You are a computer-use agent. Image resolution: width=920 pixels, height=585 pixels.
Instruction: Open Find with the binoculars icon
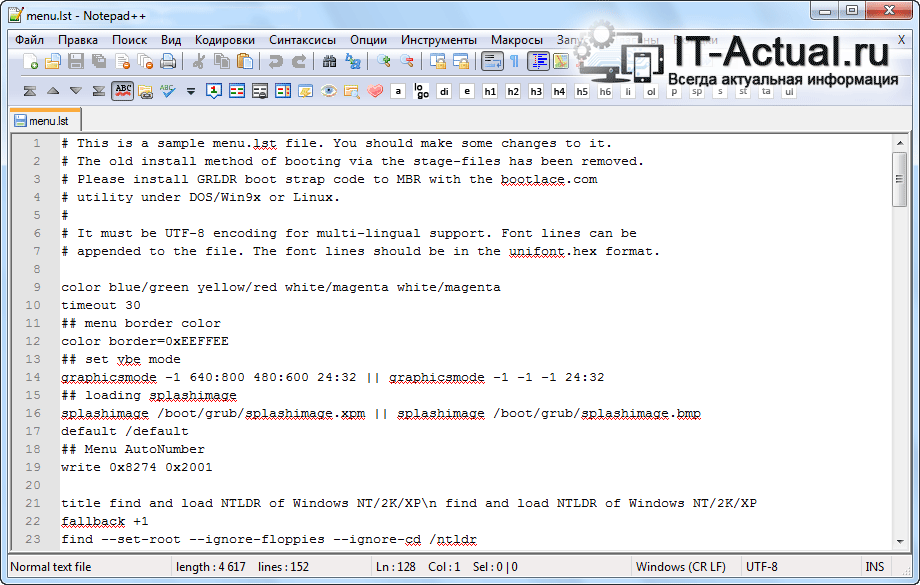pyautogui.click(x=330, y=62)
